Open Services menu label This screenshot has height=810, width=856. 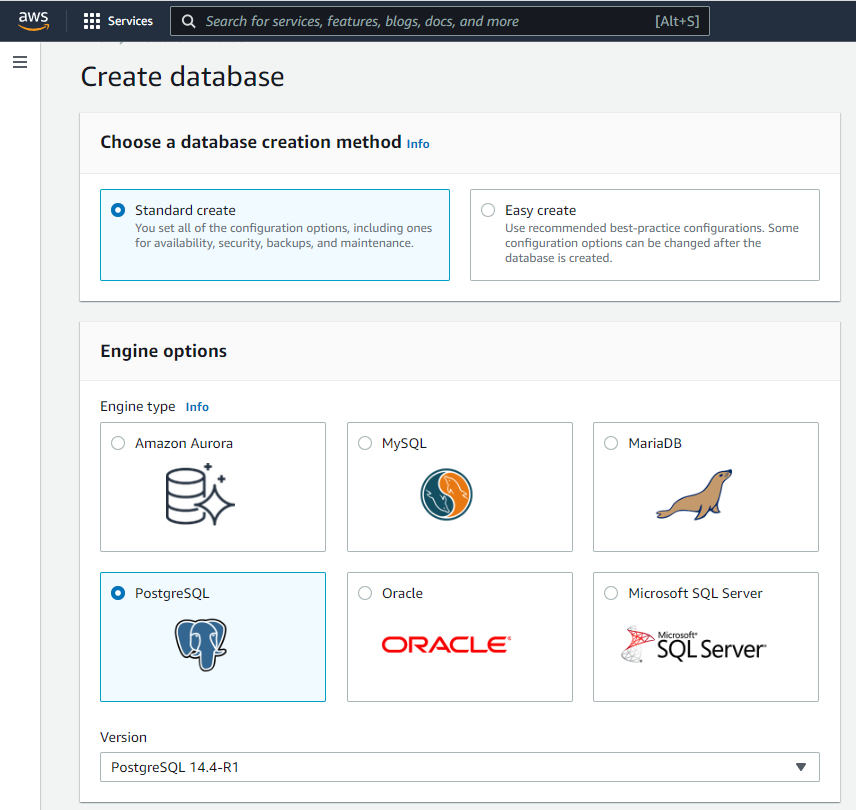click(130, 21)
